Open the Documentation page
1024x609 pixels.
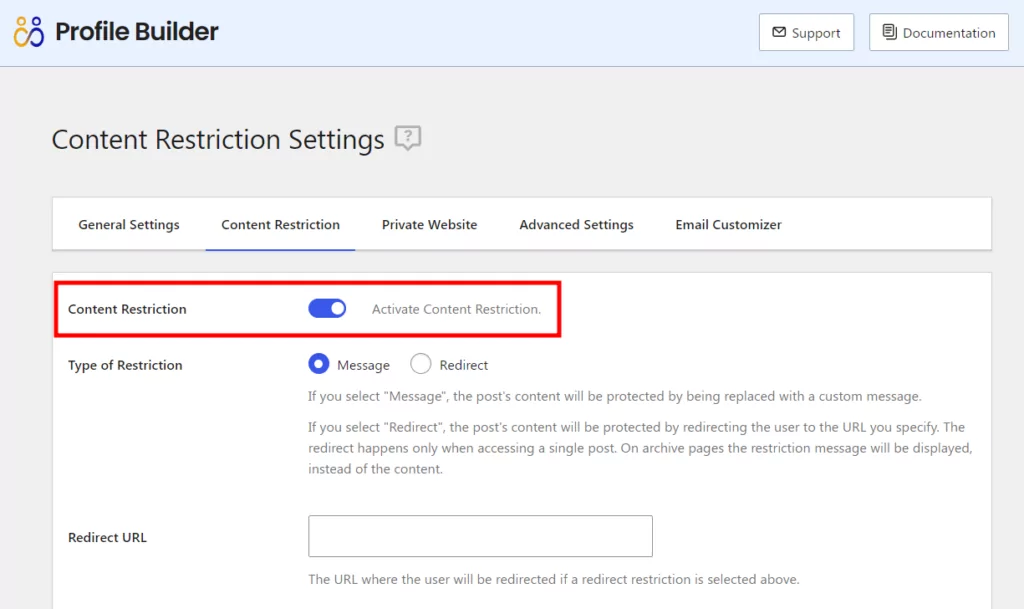click(938, 32)
